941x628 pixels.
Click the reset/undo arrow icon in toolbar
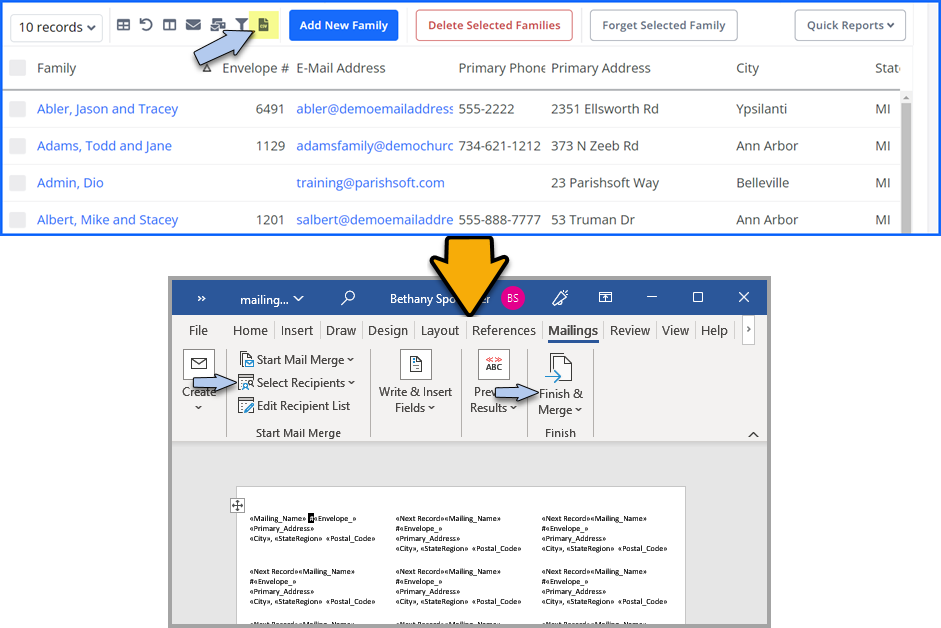tap(146, 25)
